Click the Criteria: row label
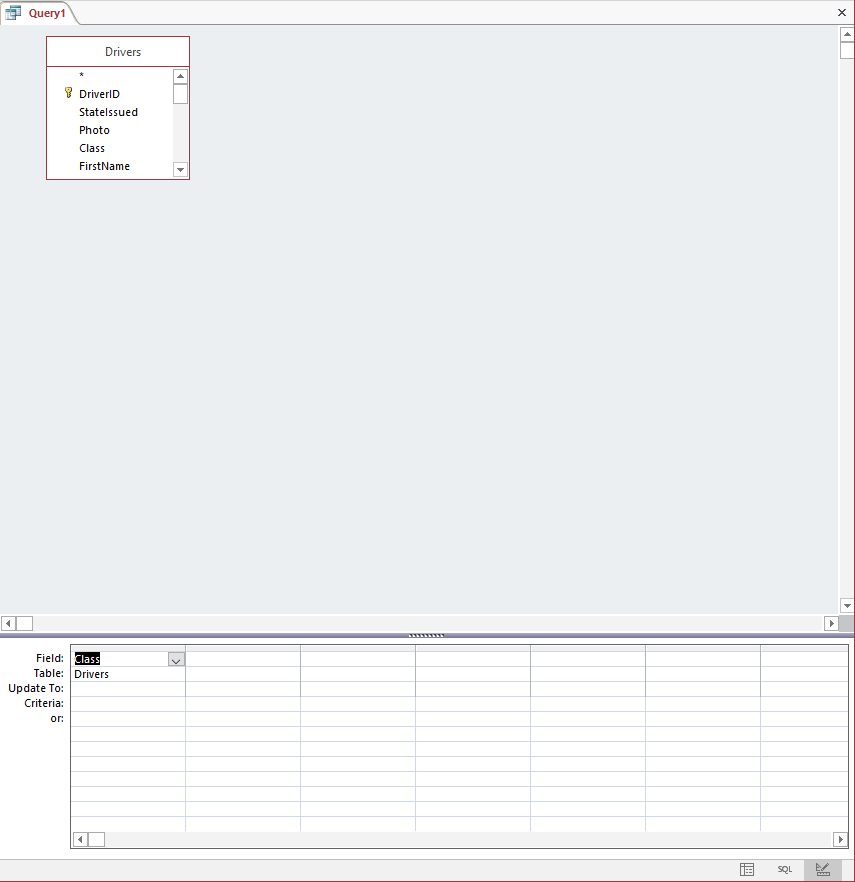This screenshot has height=882, width=855. [44, 703]
